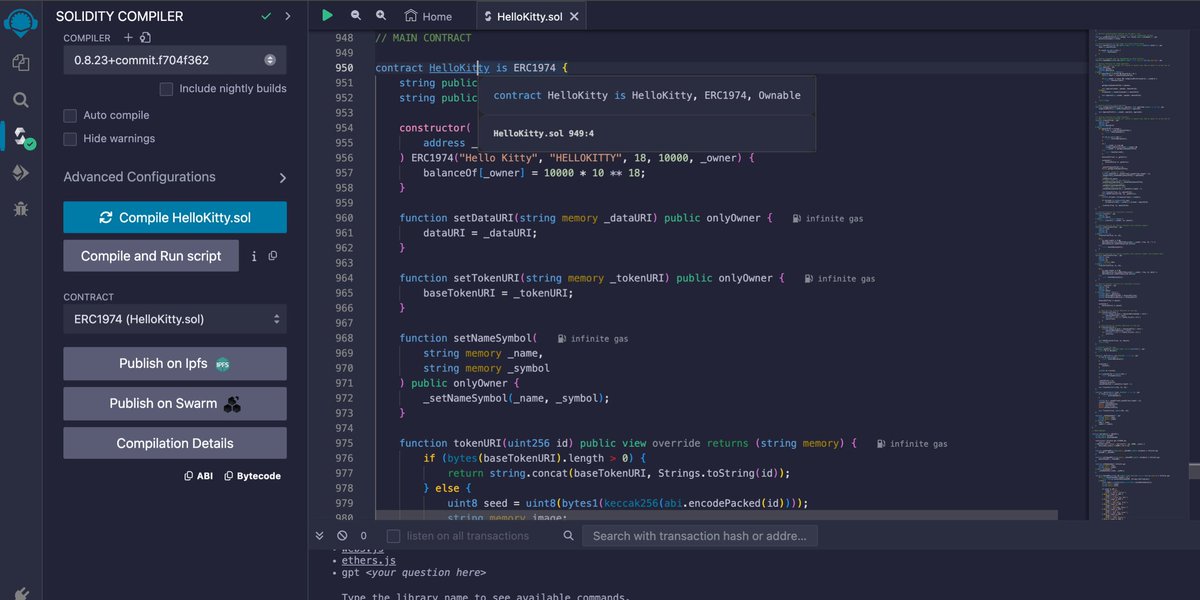
Task: Toggle terminal with double chevron icon
Action: (320, 536)
